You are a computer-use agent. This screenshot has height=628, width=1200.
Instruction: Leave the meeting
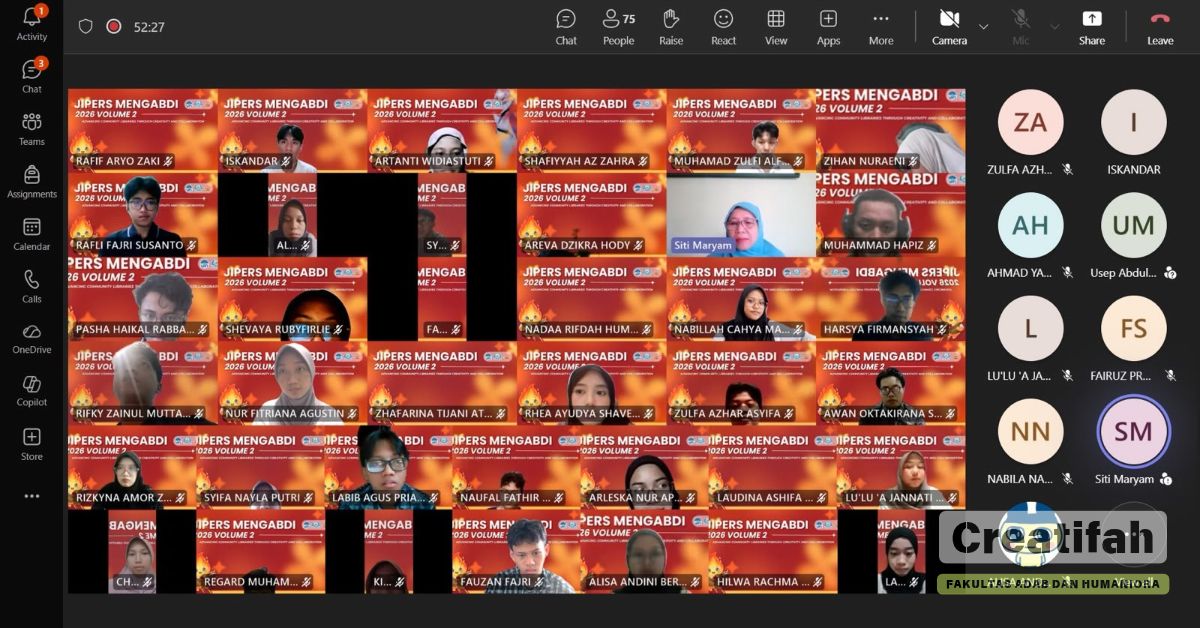pos(1160,27)
